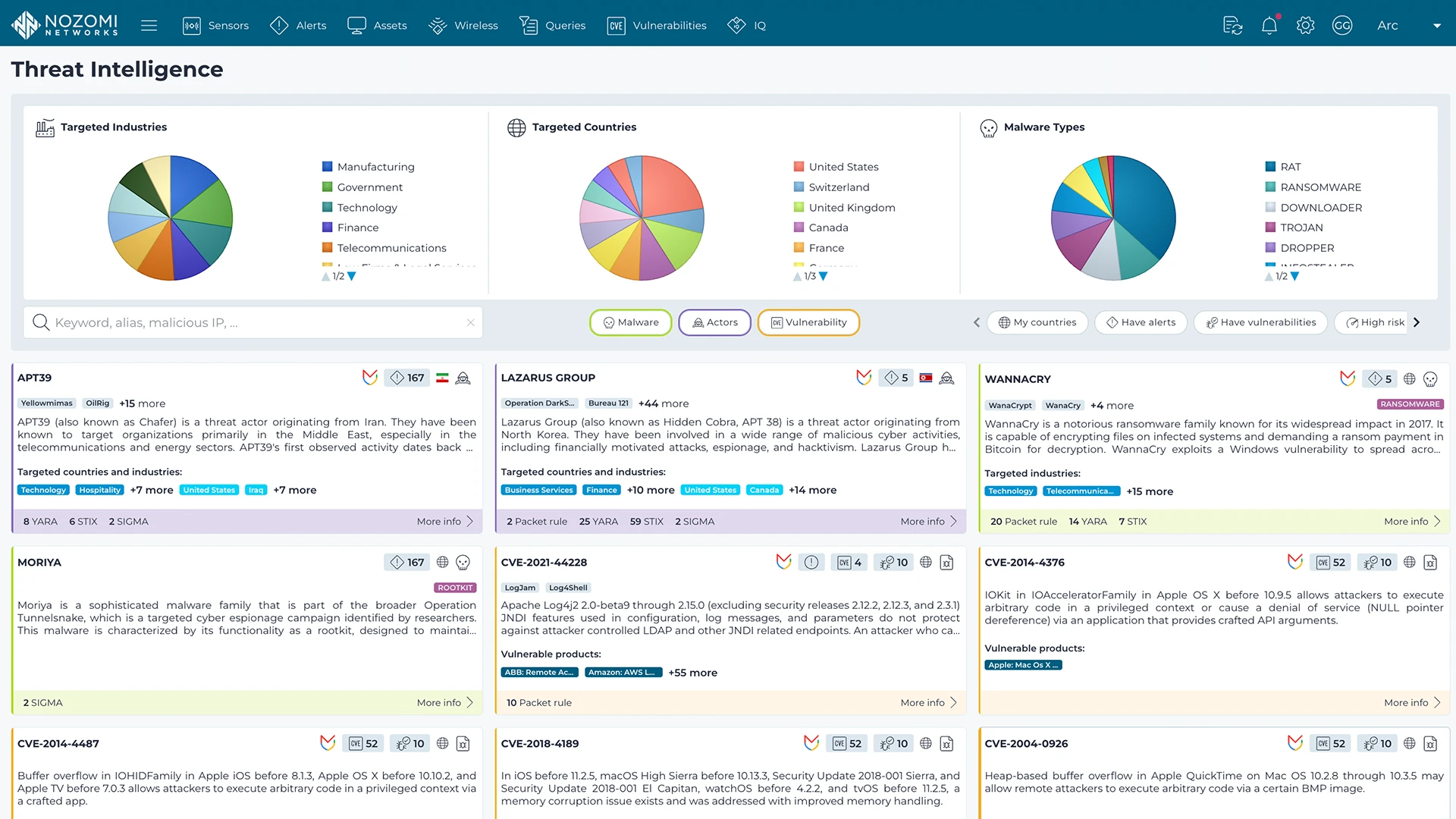Click the Iran flag on APT39 card
Screen dimensions: 1456x819
coord(443,378)
